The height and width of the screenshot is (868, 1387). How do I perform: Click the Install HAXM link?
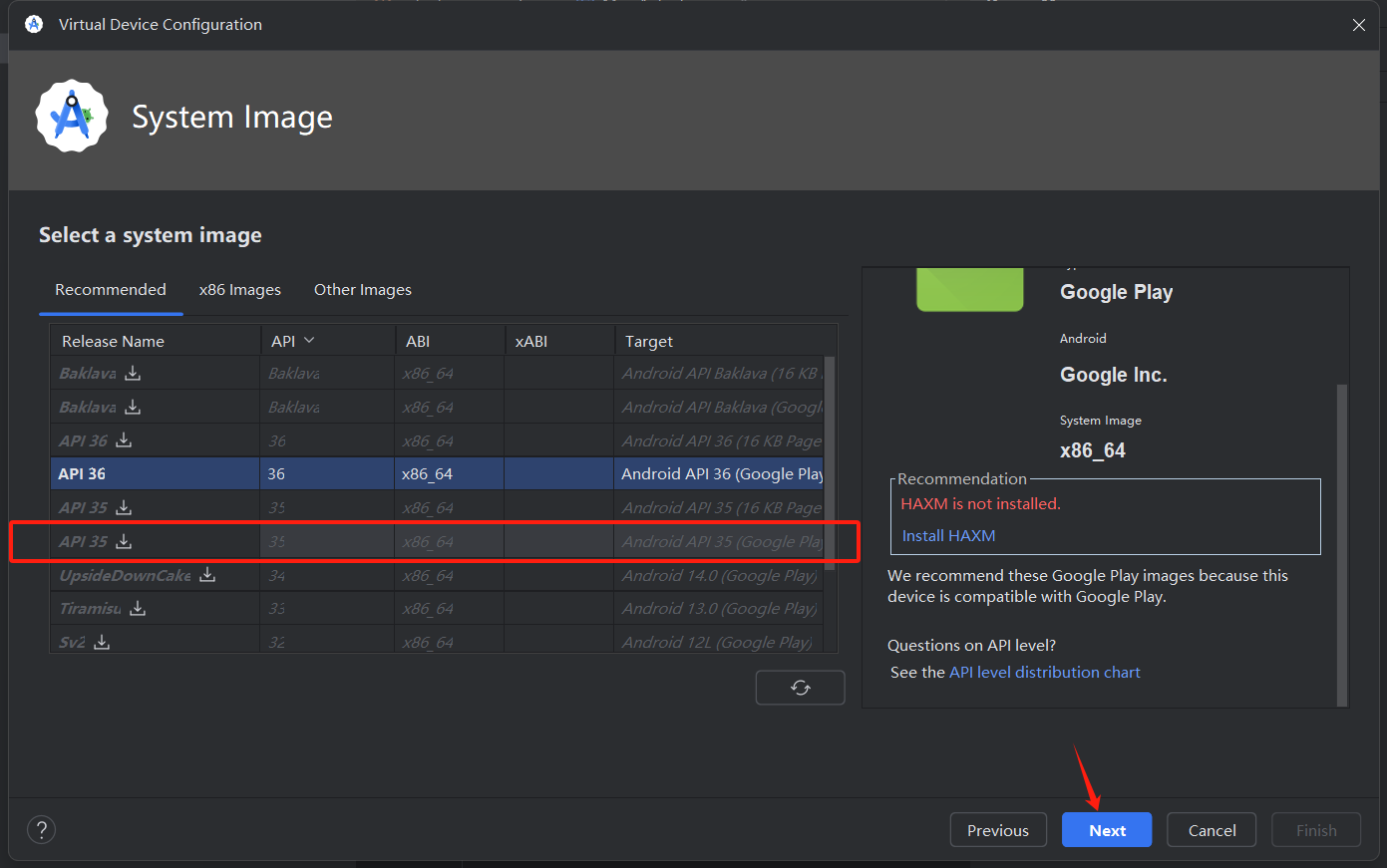949,535
